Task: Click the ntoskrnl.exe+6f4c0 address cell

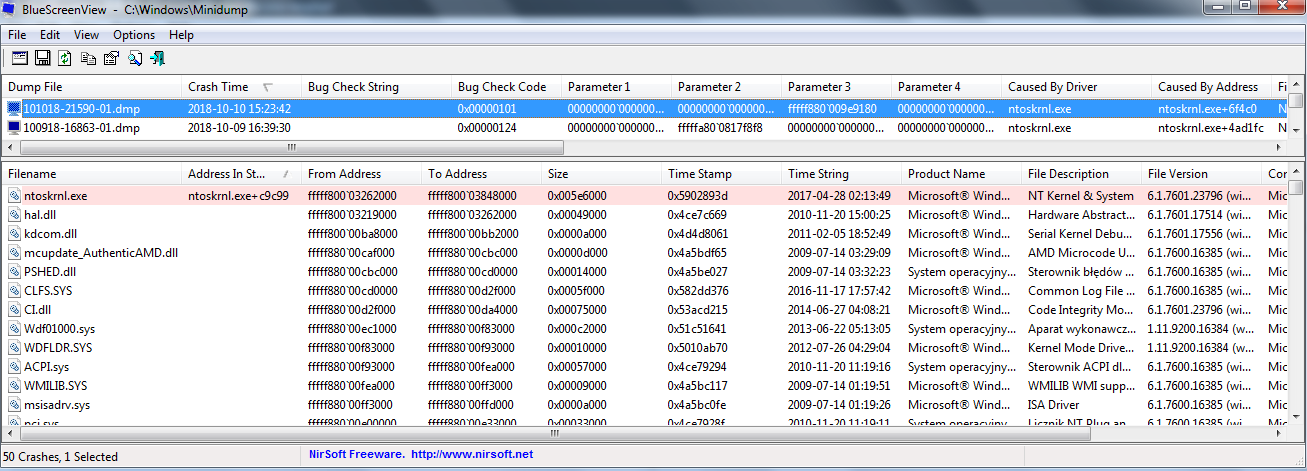Action: click(1207, 108)
